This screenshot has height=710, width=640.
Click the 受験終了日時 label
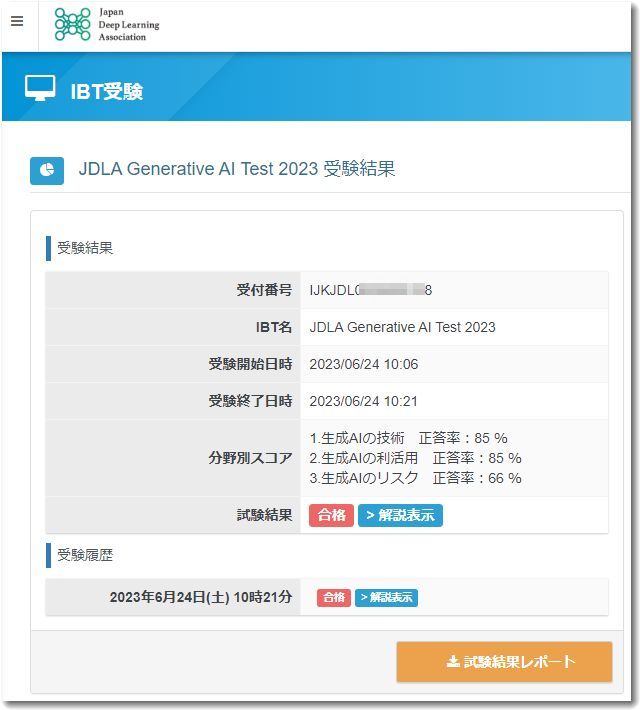click(x=250, y=401)
